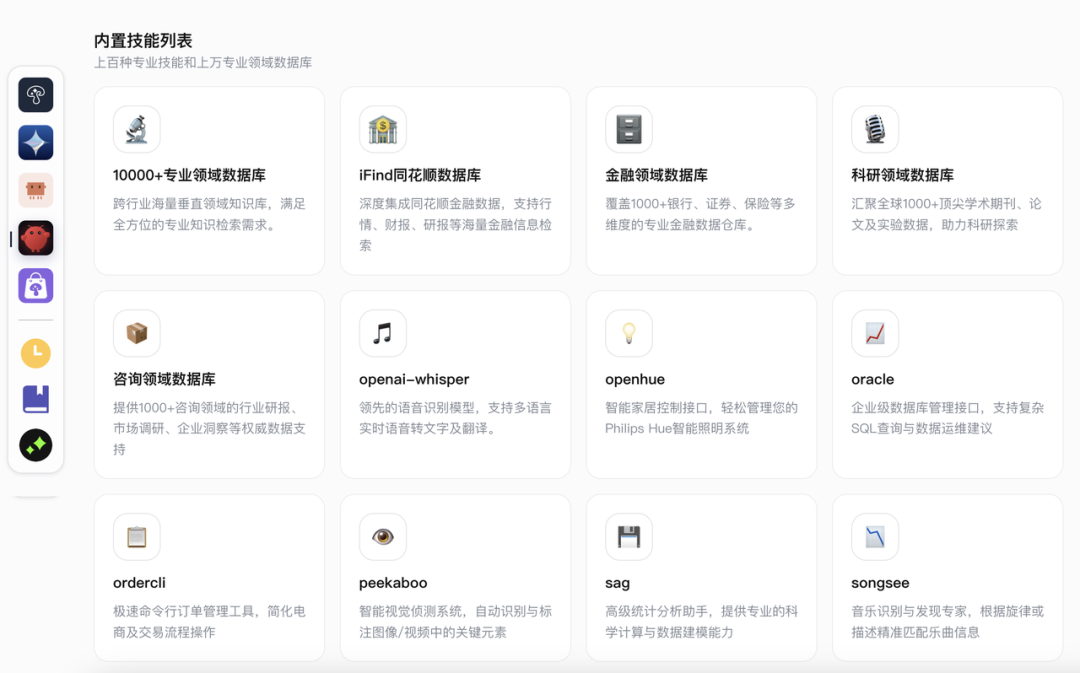
Task: Click the music note icon on openai-whisper card
Action: pyautogui.click(x=382, y=332)
